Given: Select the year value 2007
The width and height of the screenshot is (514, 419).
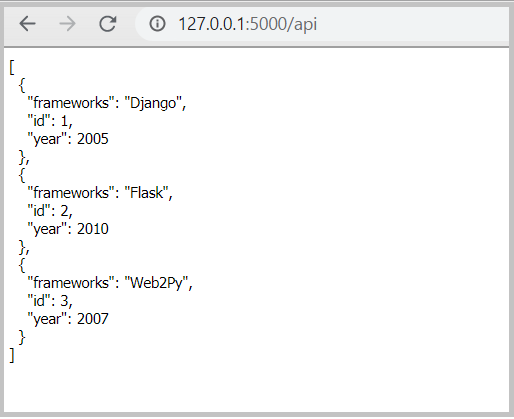Looking at the screenshot, I should click(93, 319).
